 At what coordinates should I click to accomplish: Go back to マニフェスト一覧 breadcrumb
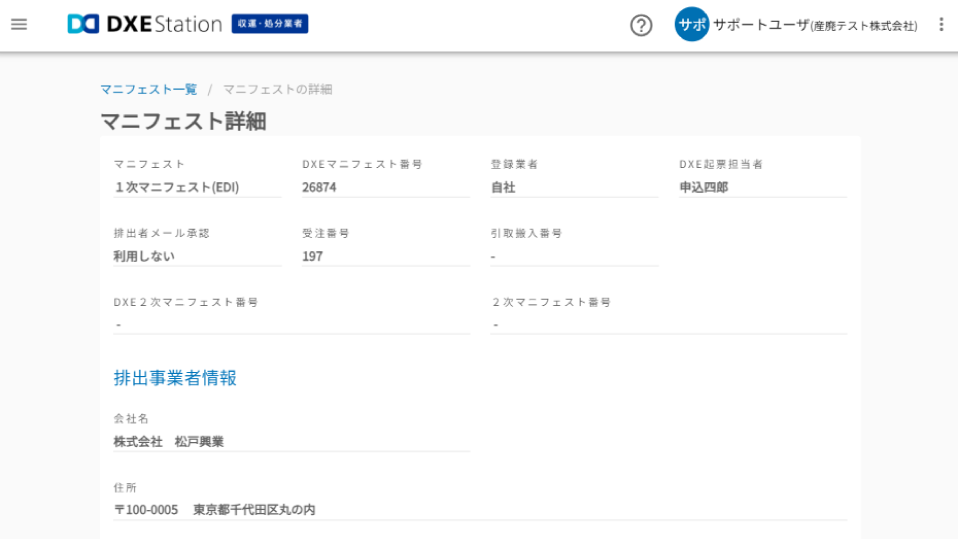(x=148, y=89)
